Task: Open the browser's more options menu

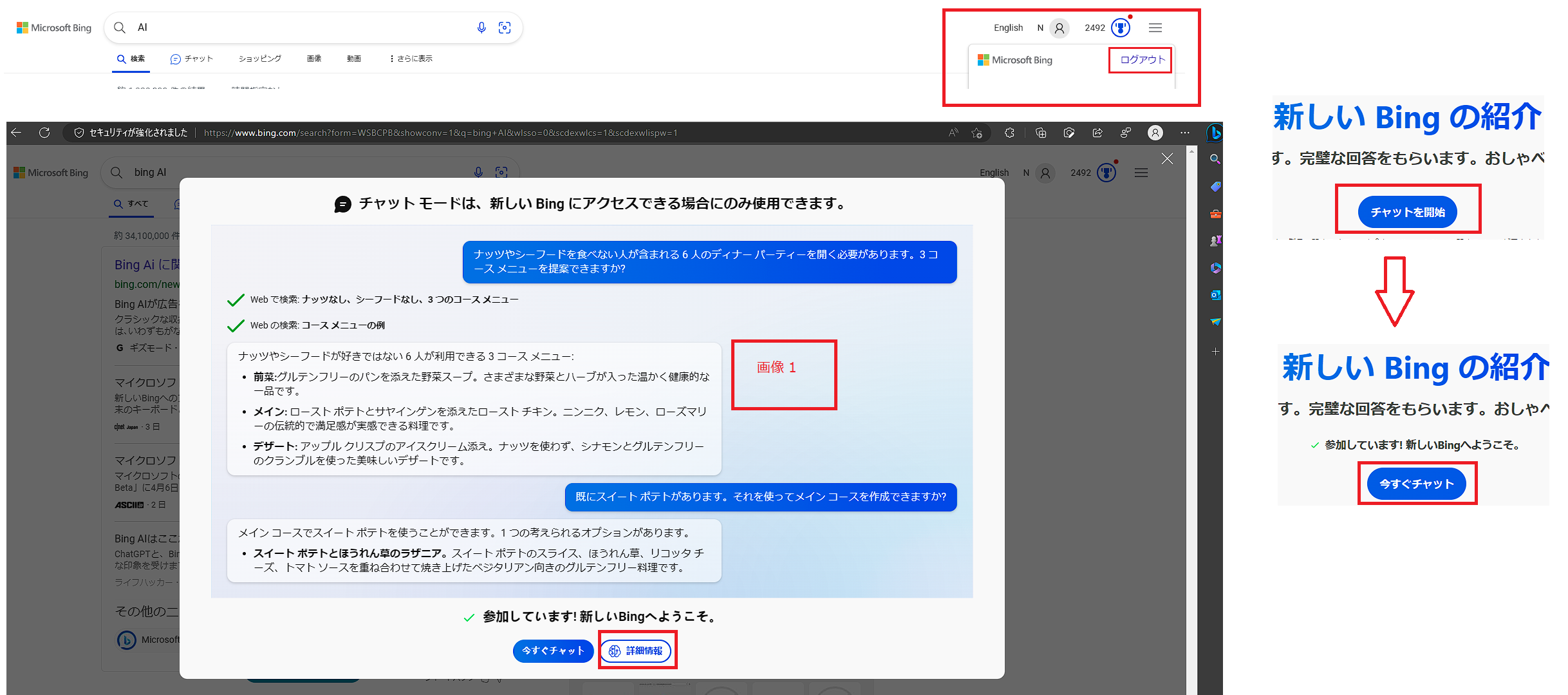Action: [1184, 133]
